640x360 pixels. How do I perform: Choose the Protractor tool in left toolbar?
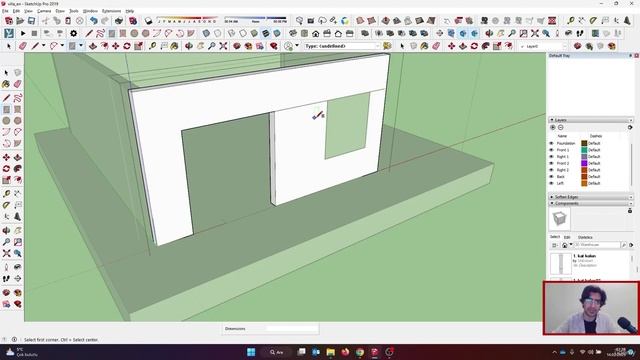(6, 205)
